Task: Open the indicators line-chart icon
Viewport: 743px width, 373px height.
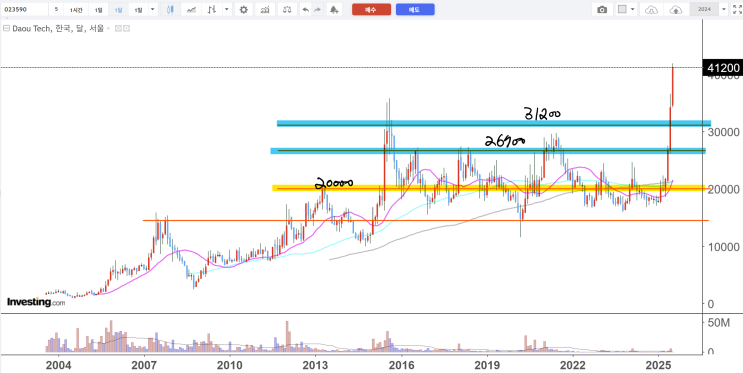Action: pos(192,9)
